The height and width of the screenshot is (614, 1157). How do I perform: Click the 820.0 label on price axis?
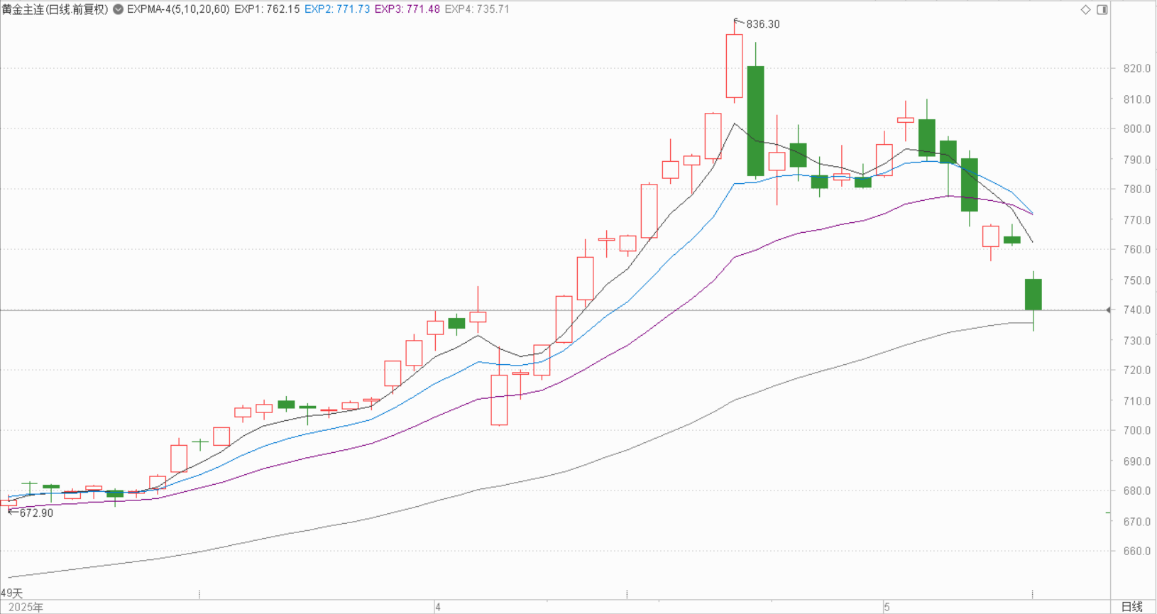(1133, 69)
